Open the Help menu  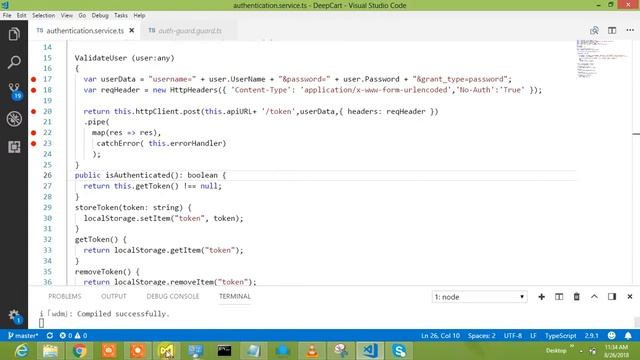click(139, 16)
